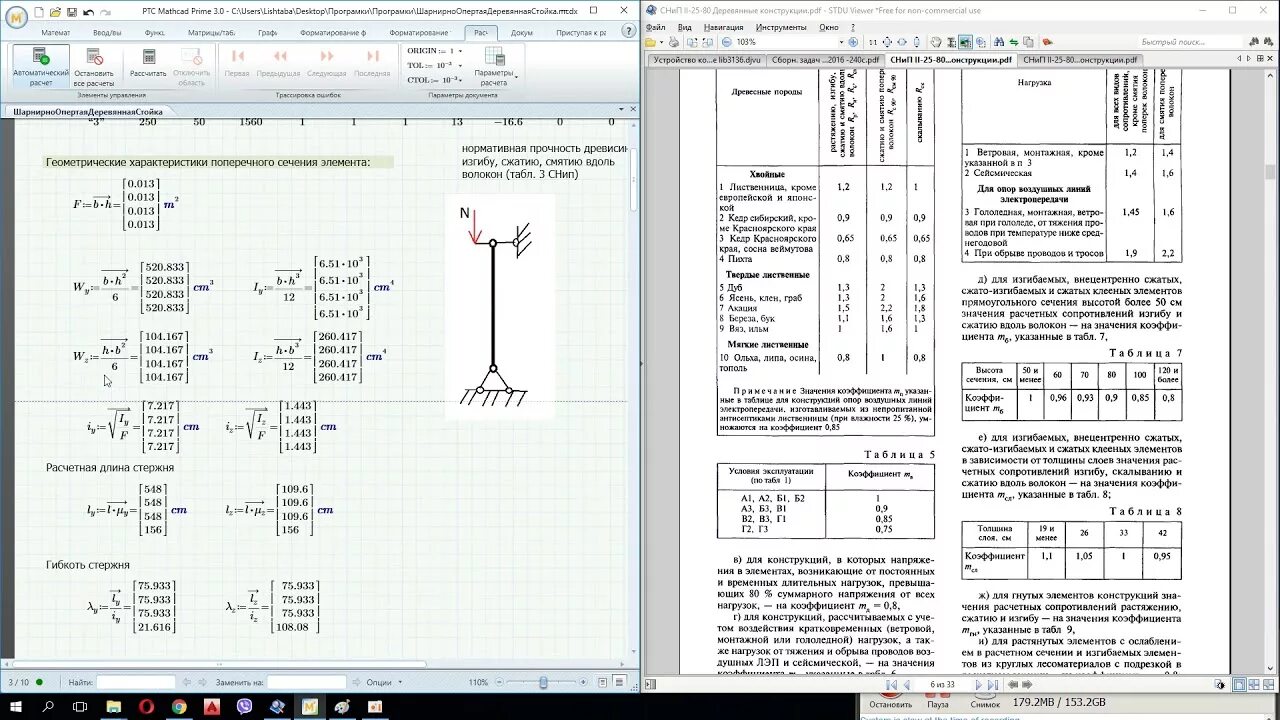Switch to the Документ ribbon tab
1280x720 pixels.
pyautogui.click(x=521, y=32)
